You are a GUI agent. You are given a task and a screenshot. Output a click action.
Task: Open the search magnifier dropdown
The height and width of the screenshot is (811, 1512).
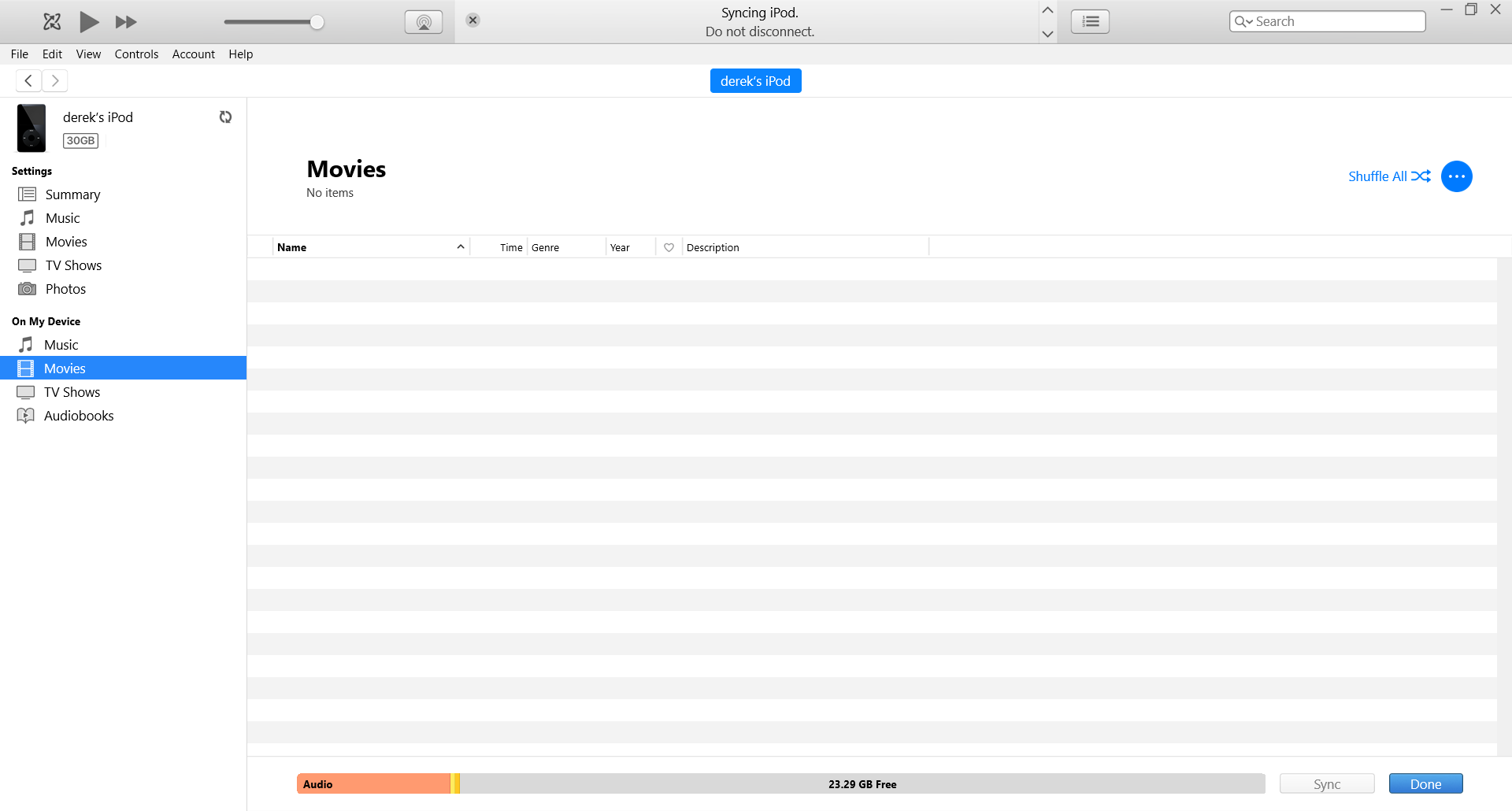tap(1243, 22)
